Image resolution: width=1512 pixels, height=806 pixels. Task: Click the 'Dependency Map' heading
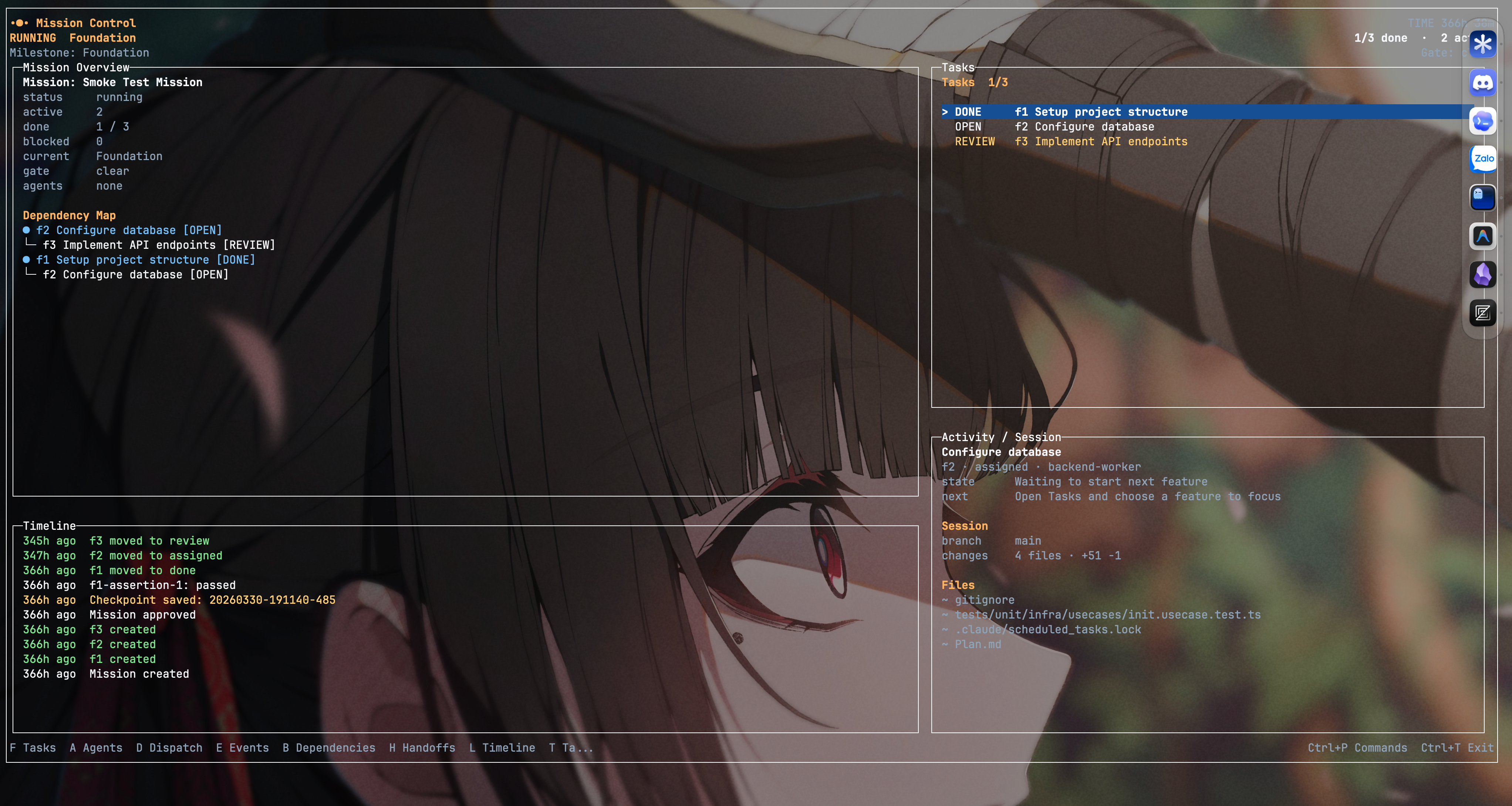[69, 215]
